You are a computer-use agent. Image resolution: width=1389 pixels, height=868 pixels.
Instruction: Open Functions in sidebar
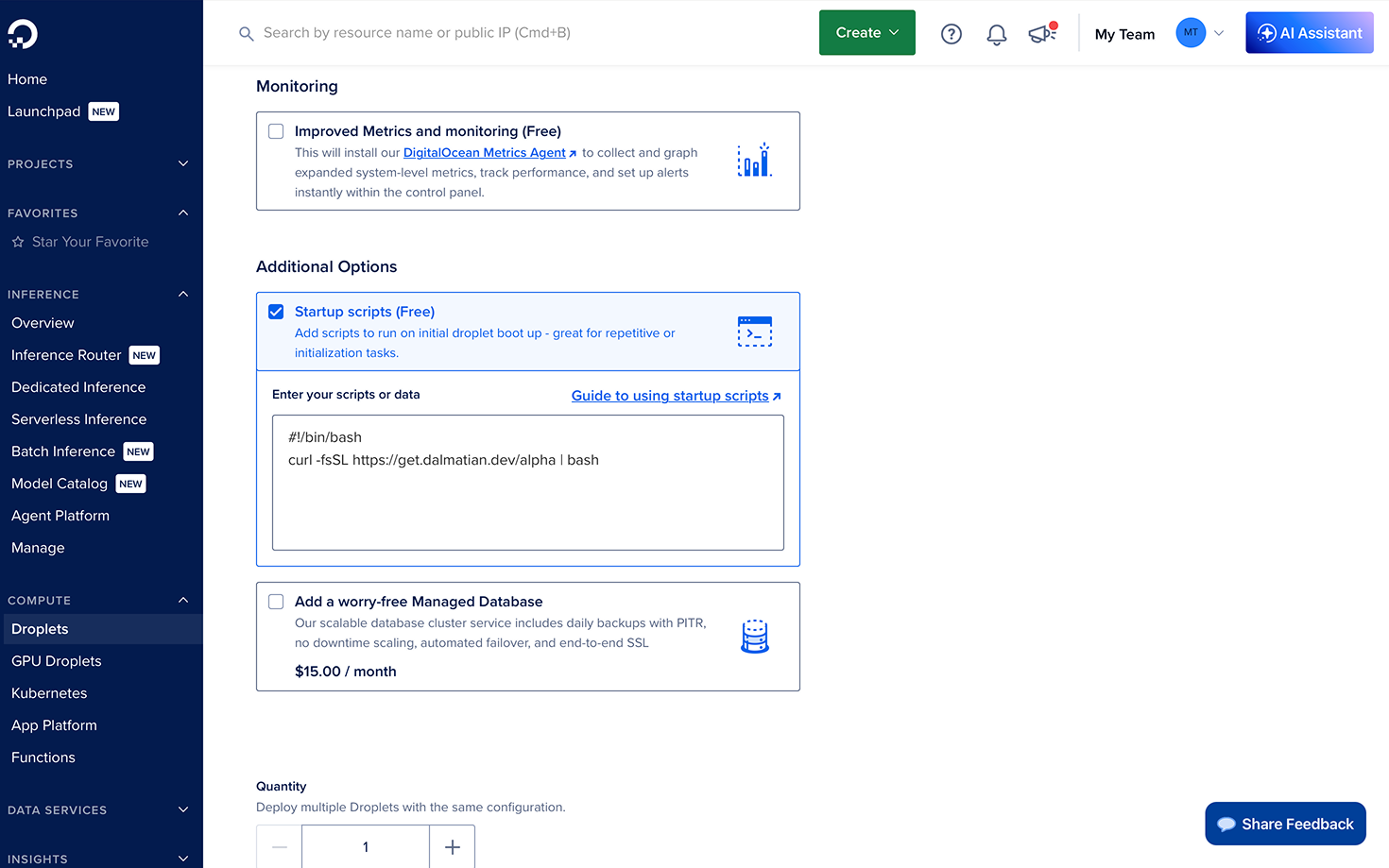(43, 757)
